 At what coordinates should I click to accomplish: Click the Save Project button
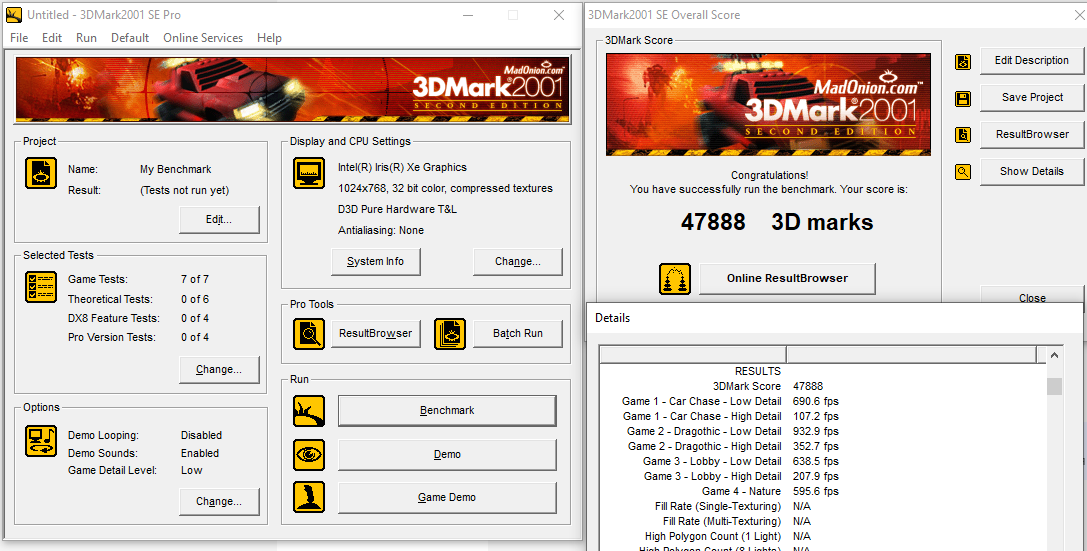tap(1032, 98)
